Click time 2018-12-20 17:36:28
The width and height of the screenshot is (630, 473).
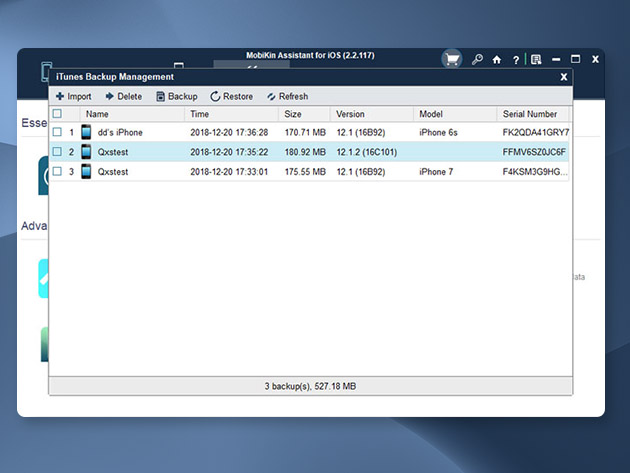[229, 133]
